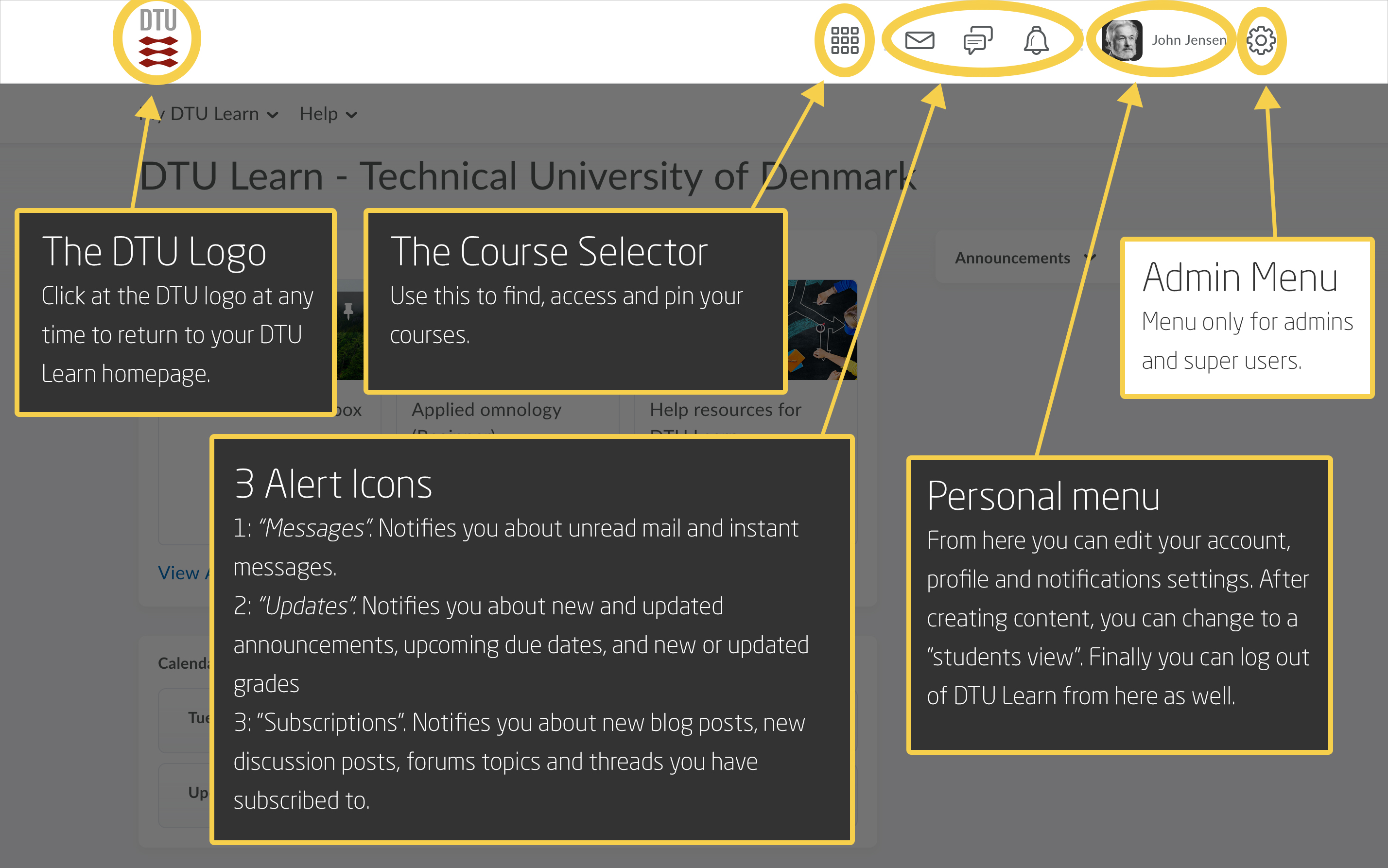Open Help resources for DTU Learn course

(x=725, y=410)
